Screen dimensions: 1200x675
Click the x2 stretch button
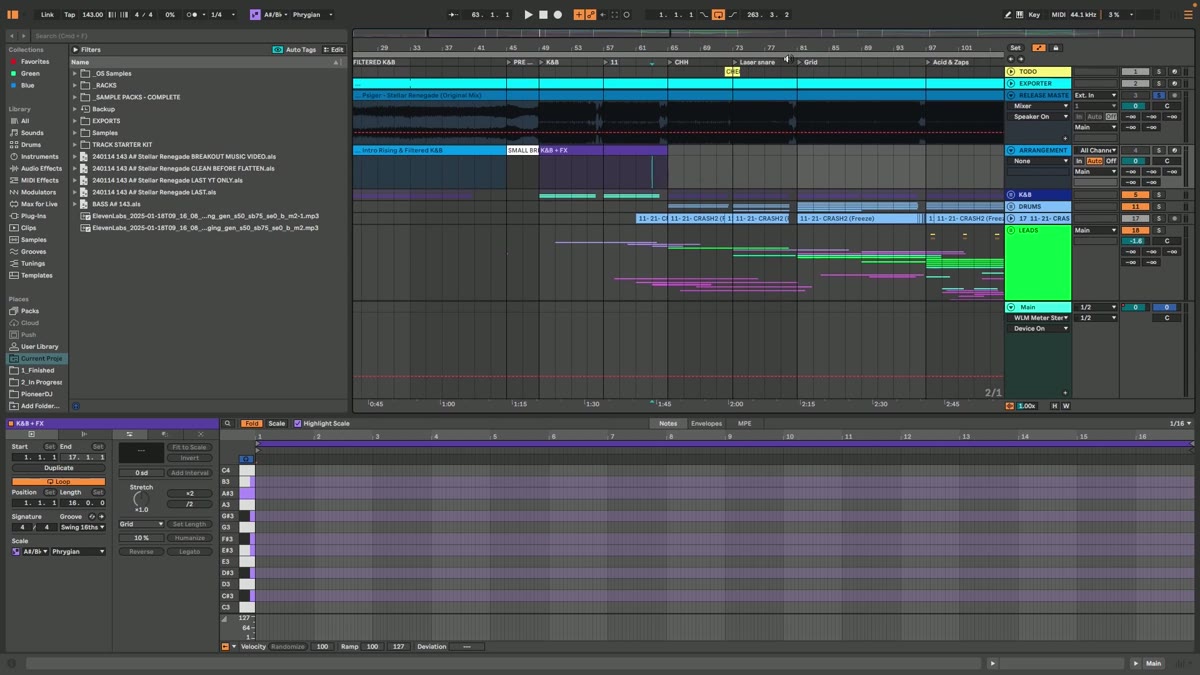click(189, 493)
